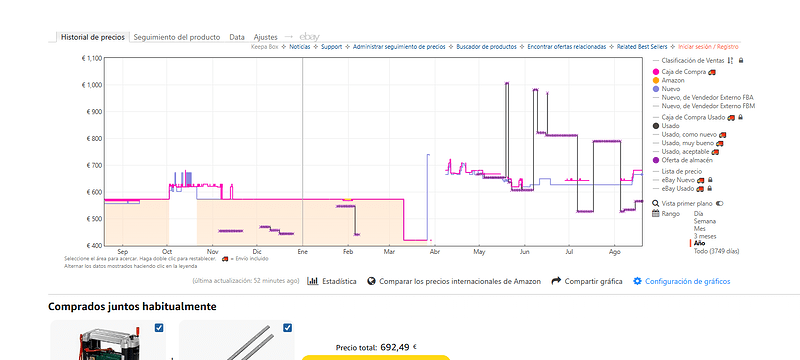Screen dimensions: 800x360
Task: Switch to the Historial de precios tab
Action: [92, 37]
